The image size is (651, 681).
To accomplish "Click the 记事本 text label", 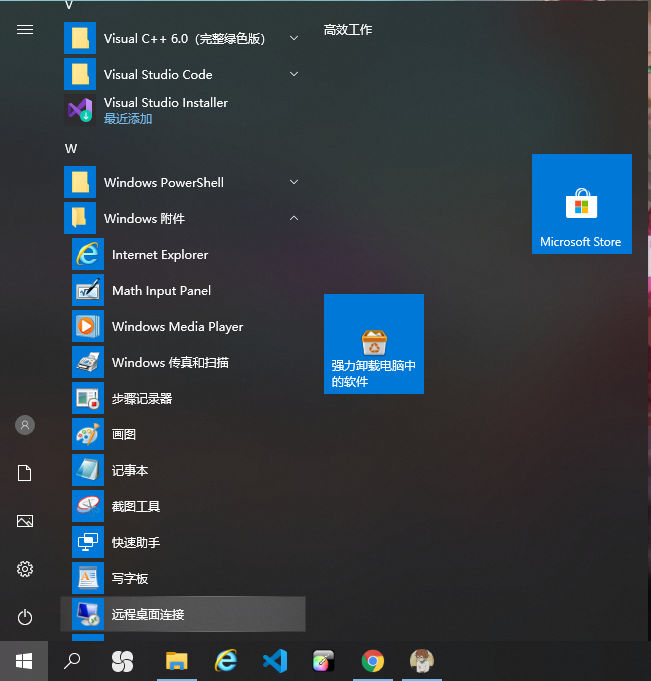I will tap(130, 470).
